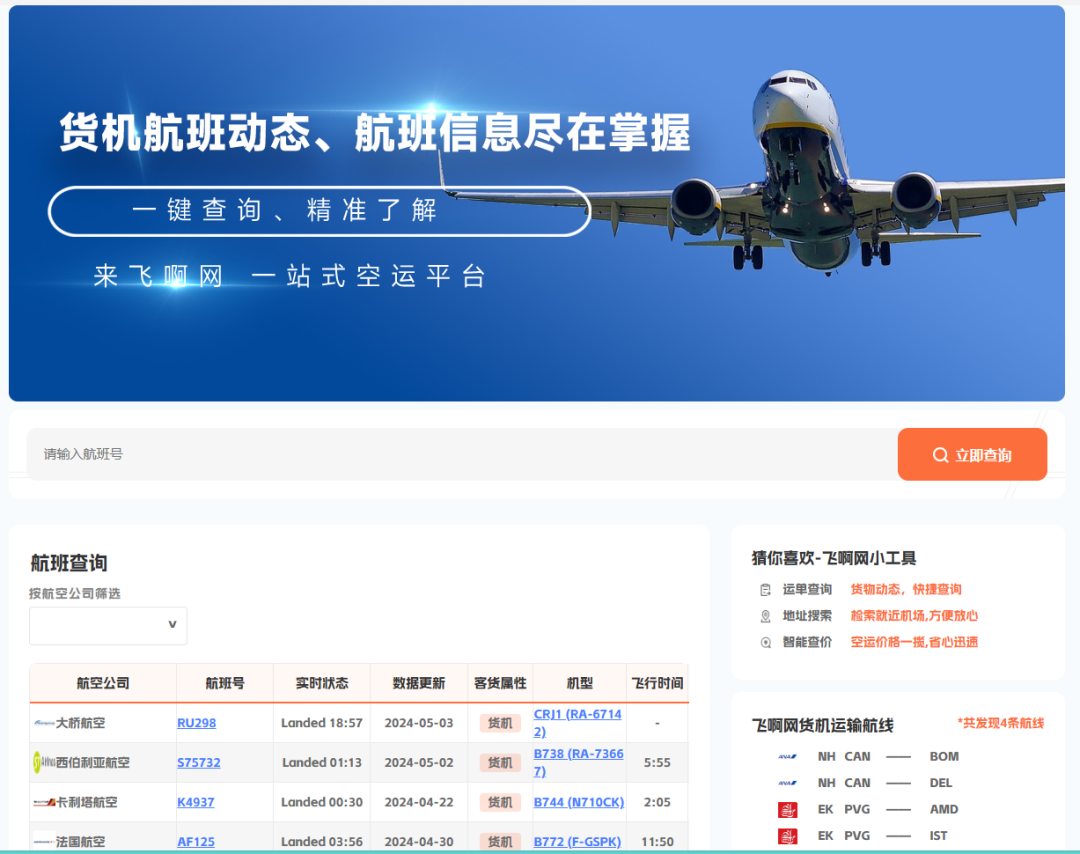This screenshot has height=854, width=1080.
Task: Click the 西伯利亚航空 airline logo
Action: click(x=44, y=762)
